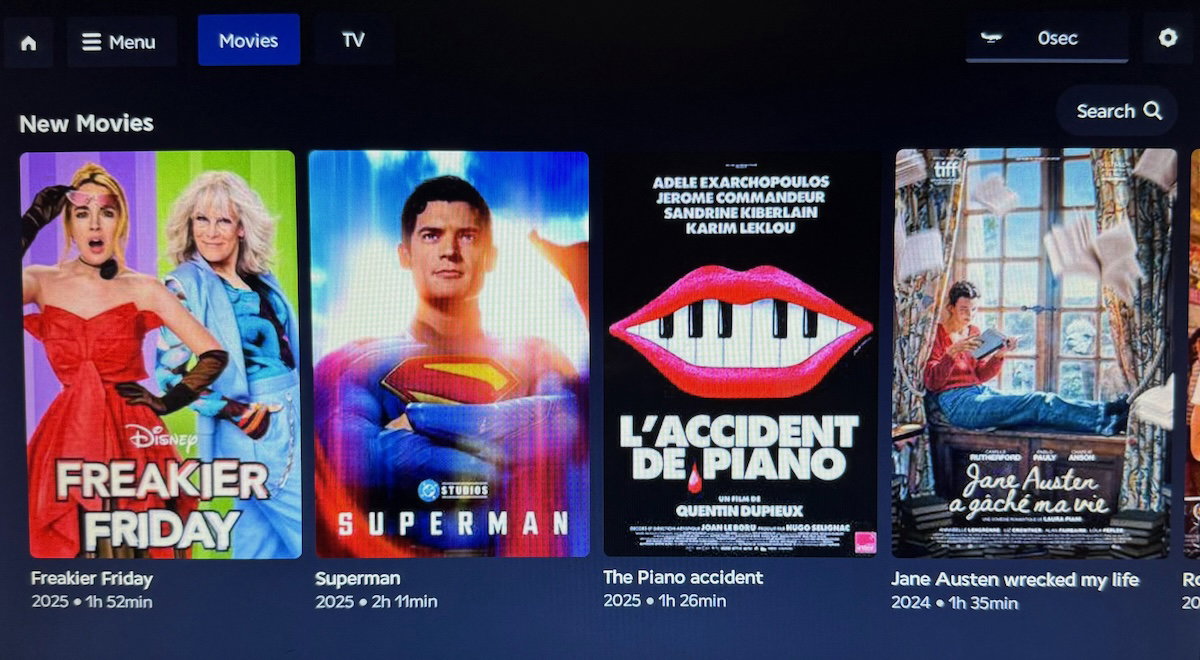Click The Piano accident title text
This screenshot has width=1200, height=660.
tap(683, 577)
